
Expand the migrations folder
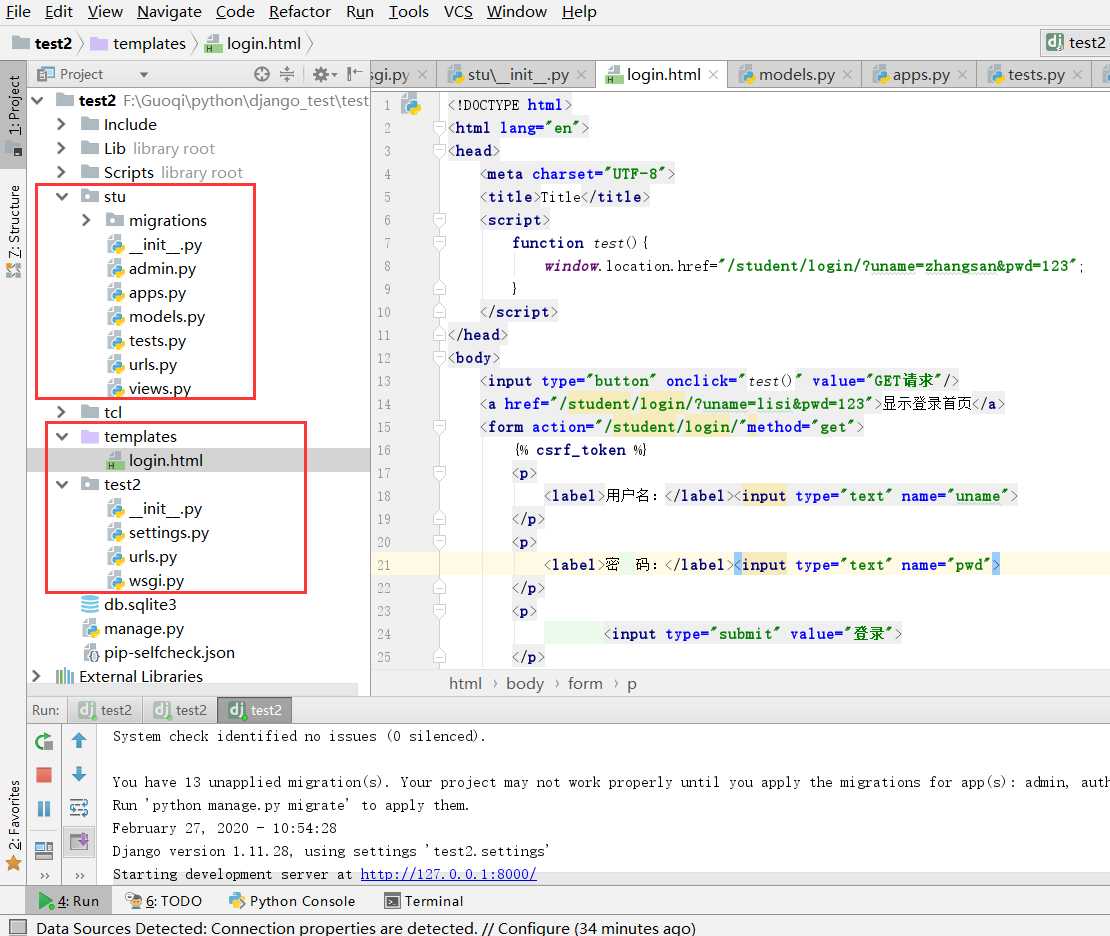(87, 220)
